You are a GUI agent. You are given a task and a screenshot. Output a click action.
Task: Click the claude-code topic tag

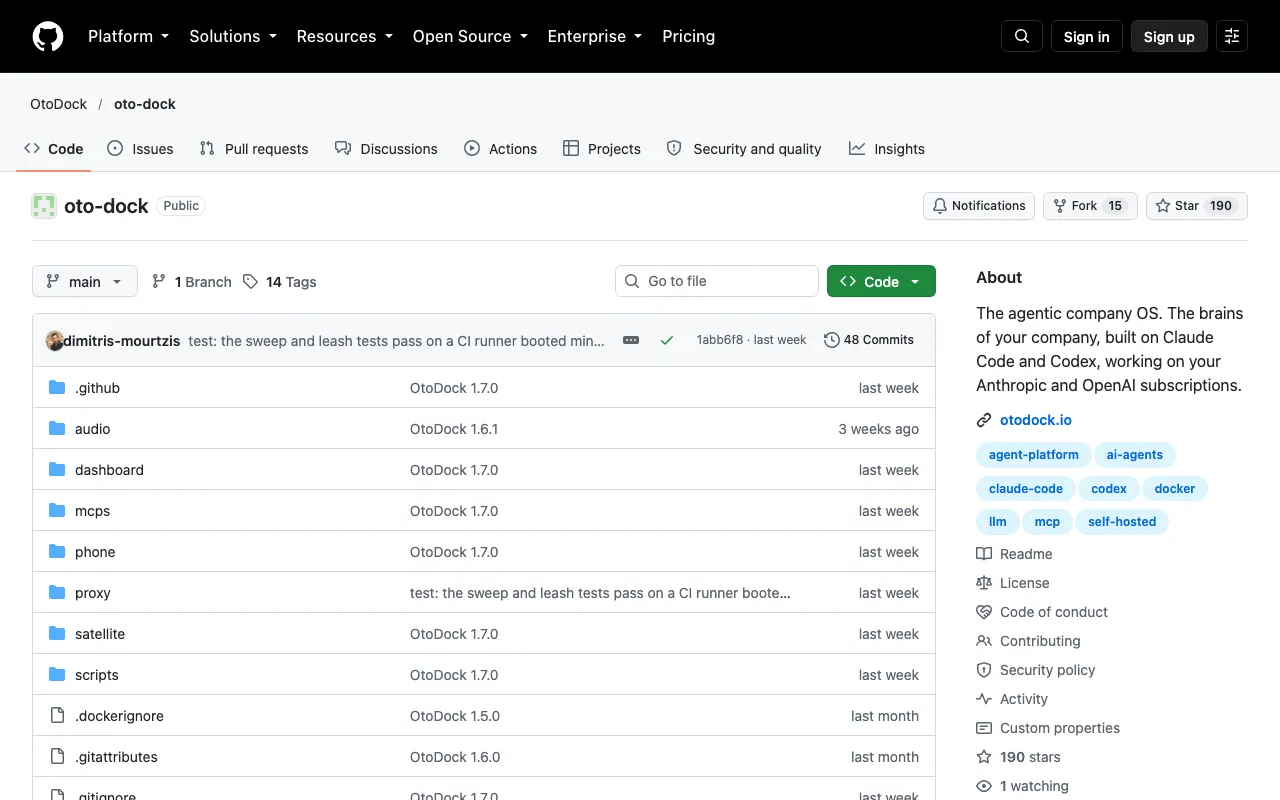(1026, 488)
